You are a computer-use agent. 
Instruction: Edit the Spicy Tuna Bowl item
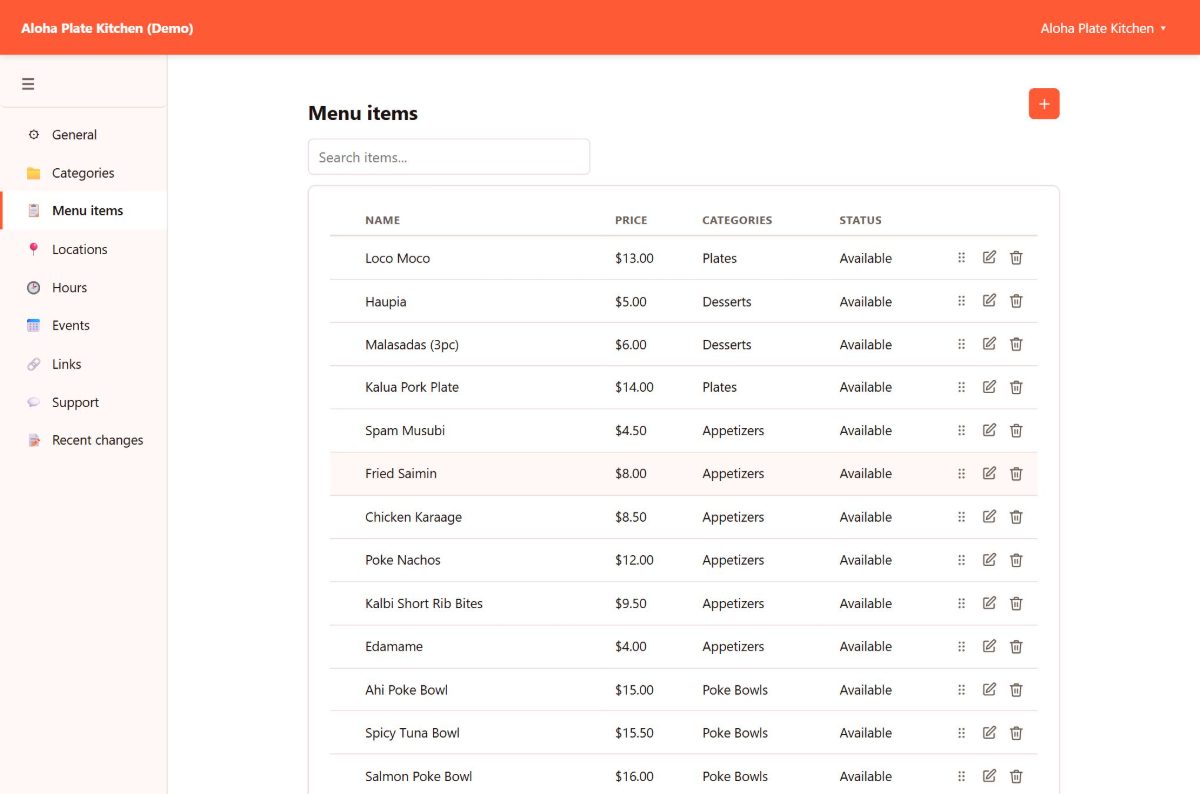point(989,733)
